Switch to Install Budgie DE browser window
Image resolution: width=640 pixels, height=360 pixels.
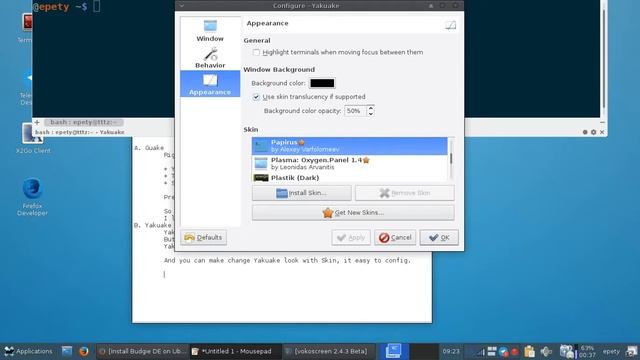(142, 351)
